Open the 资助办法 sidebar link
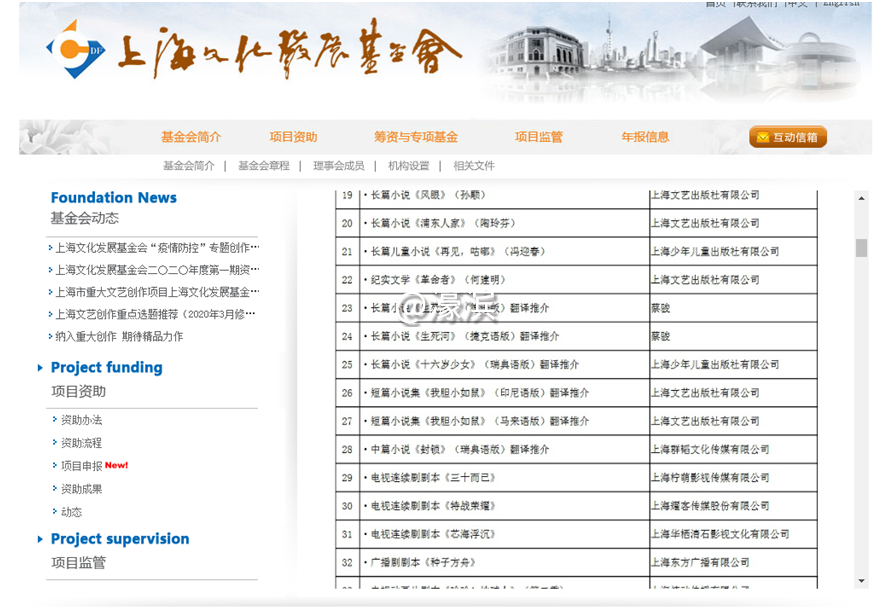Image resolution: width=893 pixels, height=612 pixels. pos(81,420)
